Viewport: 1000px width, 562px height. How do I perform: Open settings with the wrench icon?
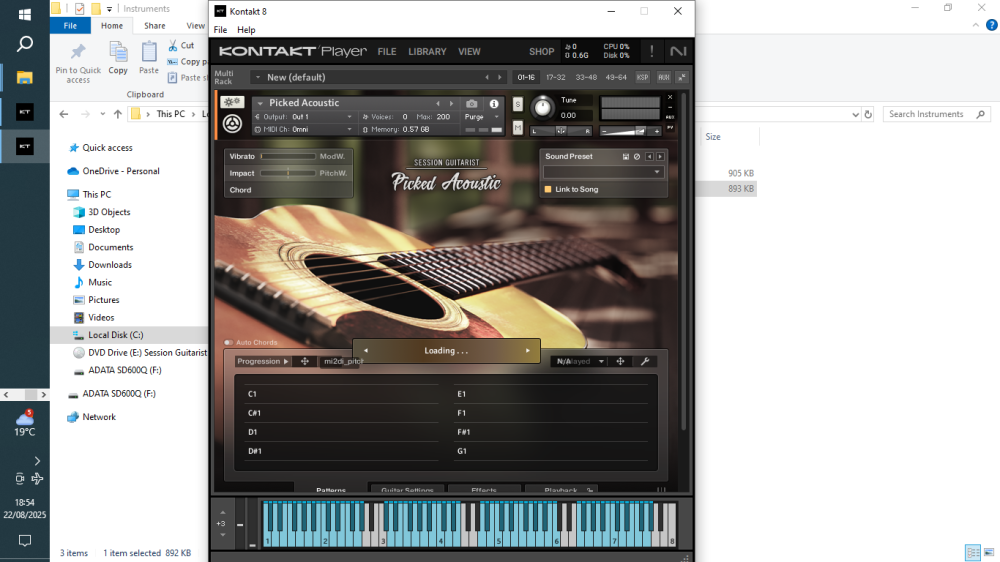click(x=645, y=361)
